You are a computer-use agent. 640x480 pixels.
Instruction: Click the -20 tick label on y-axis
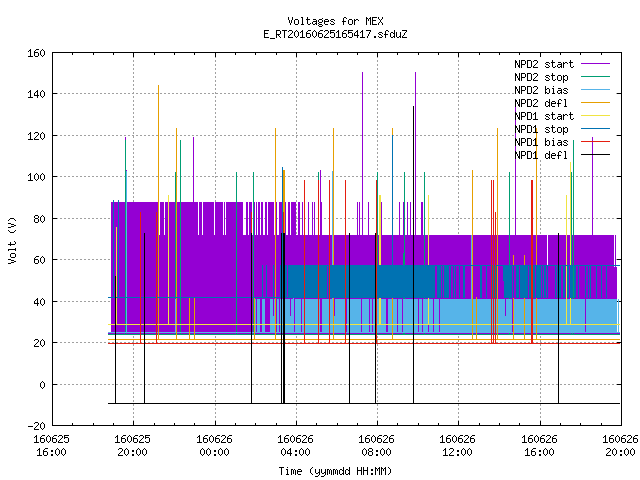tap(36, 426)
